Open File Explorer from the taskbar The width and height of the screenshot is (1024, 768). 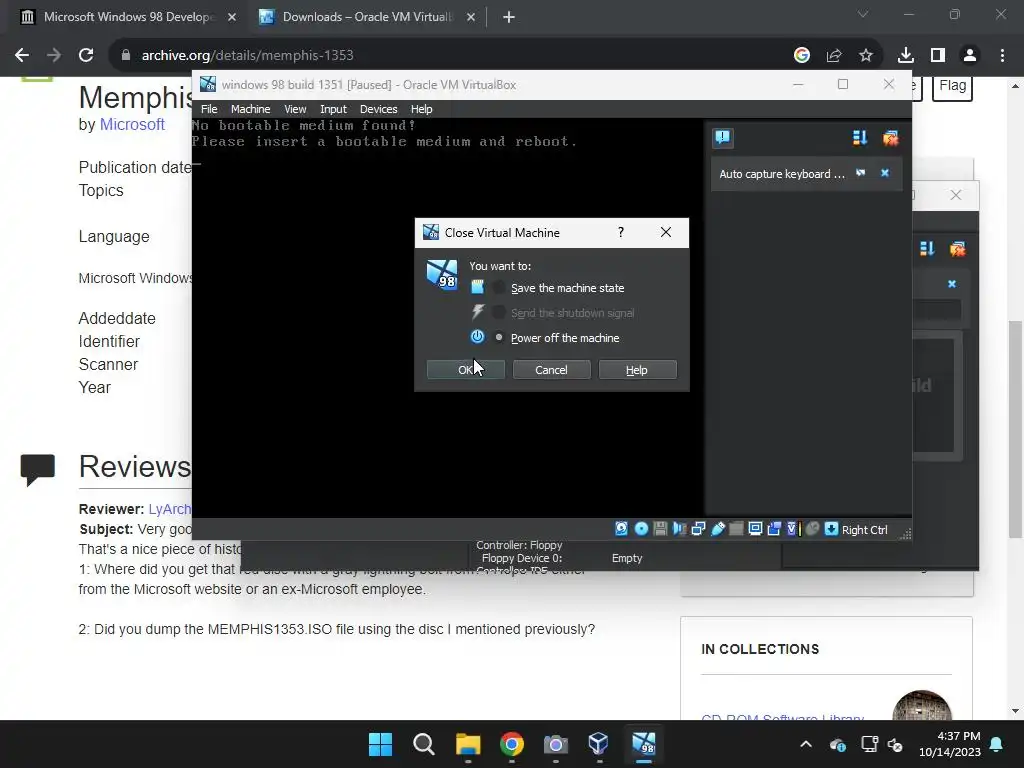point(468,744)
